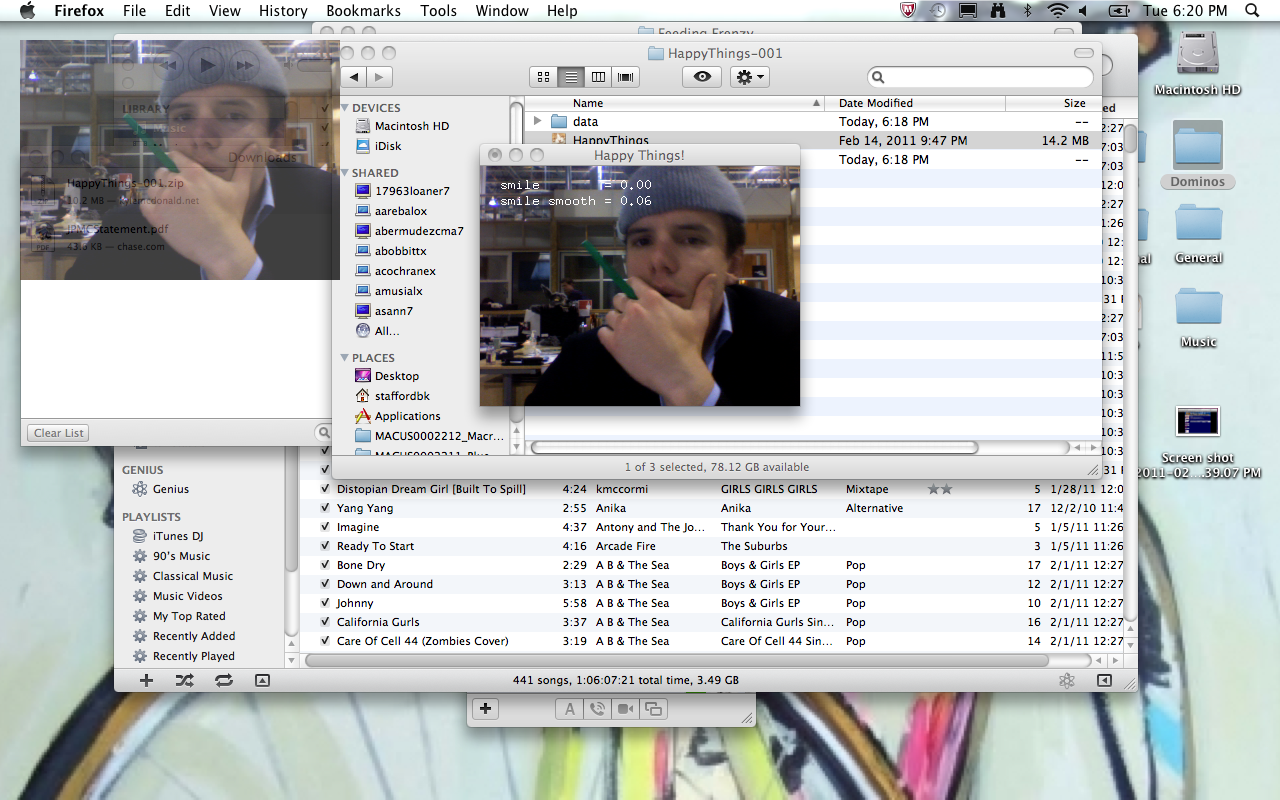Uncheck the song Imagine
Image resolution: width=1280 pixels, height=800 pixels.
tap(325, 527)
